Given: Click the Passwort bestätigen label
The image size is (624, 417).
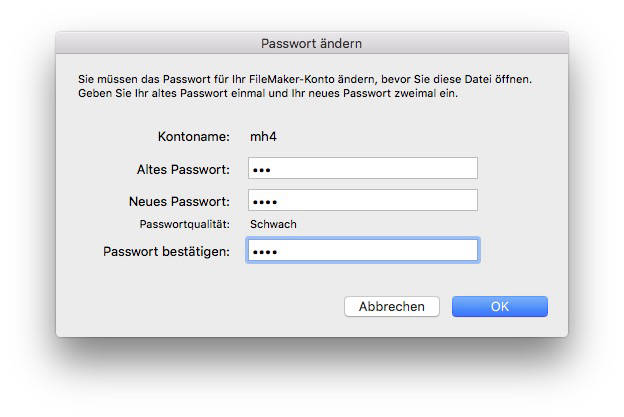Looking at the screenshot, I should tap(166, 250).
